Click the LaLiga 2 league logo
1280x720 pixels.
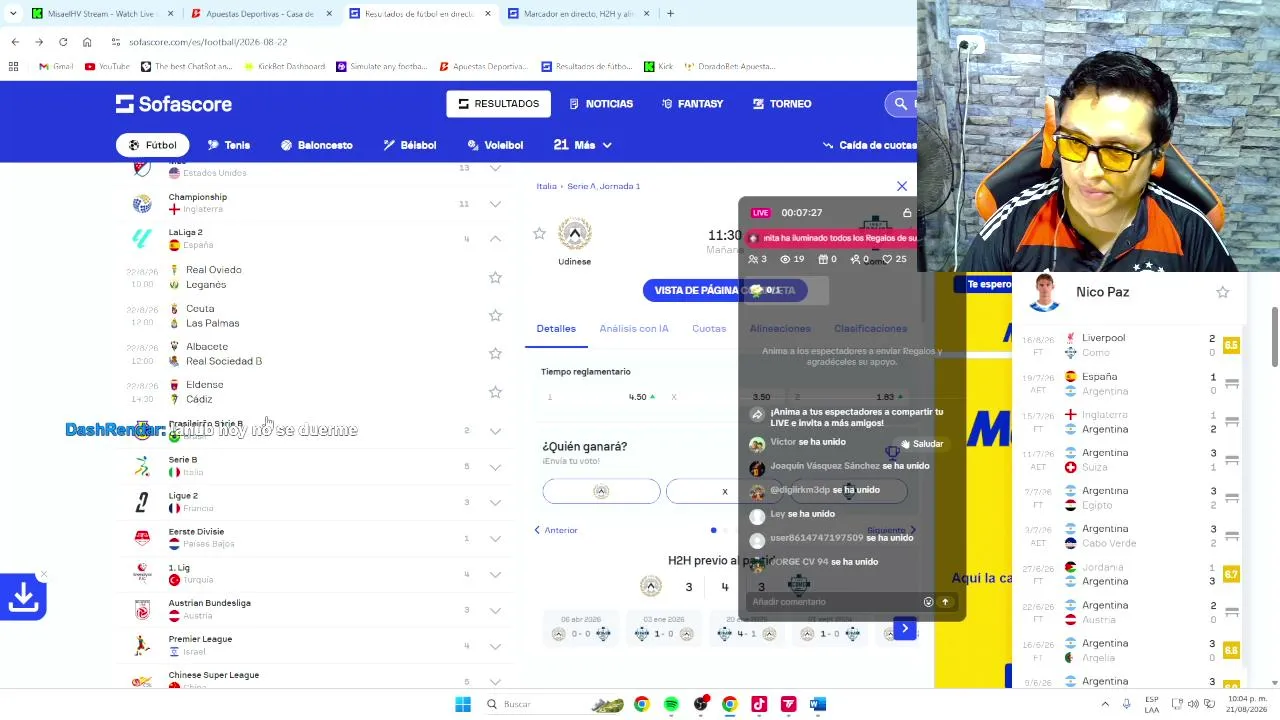point(142,238)
